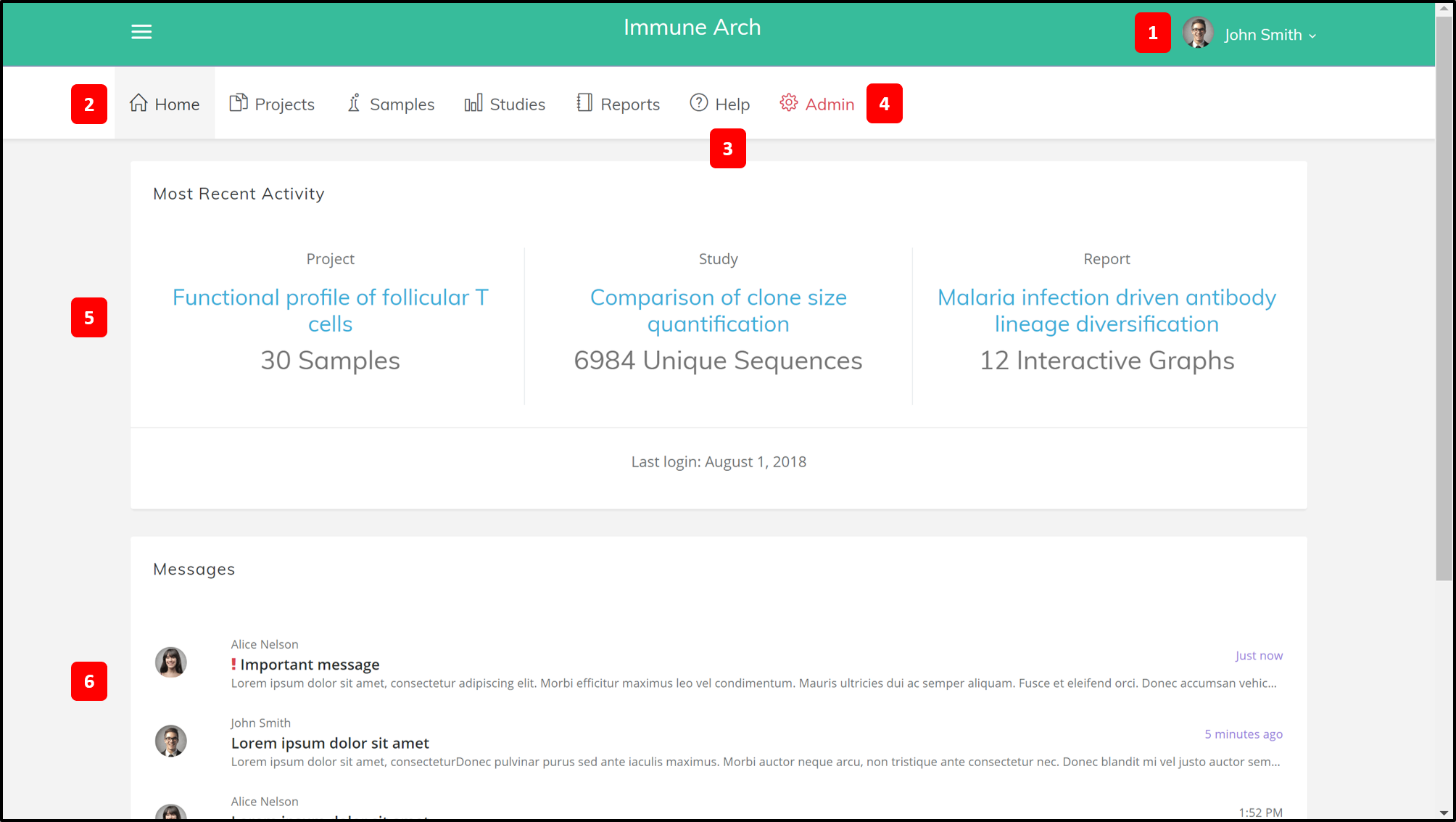Click the Immune Arch title
The image size is (1456, 822).
point(692,28)
